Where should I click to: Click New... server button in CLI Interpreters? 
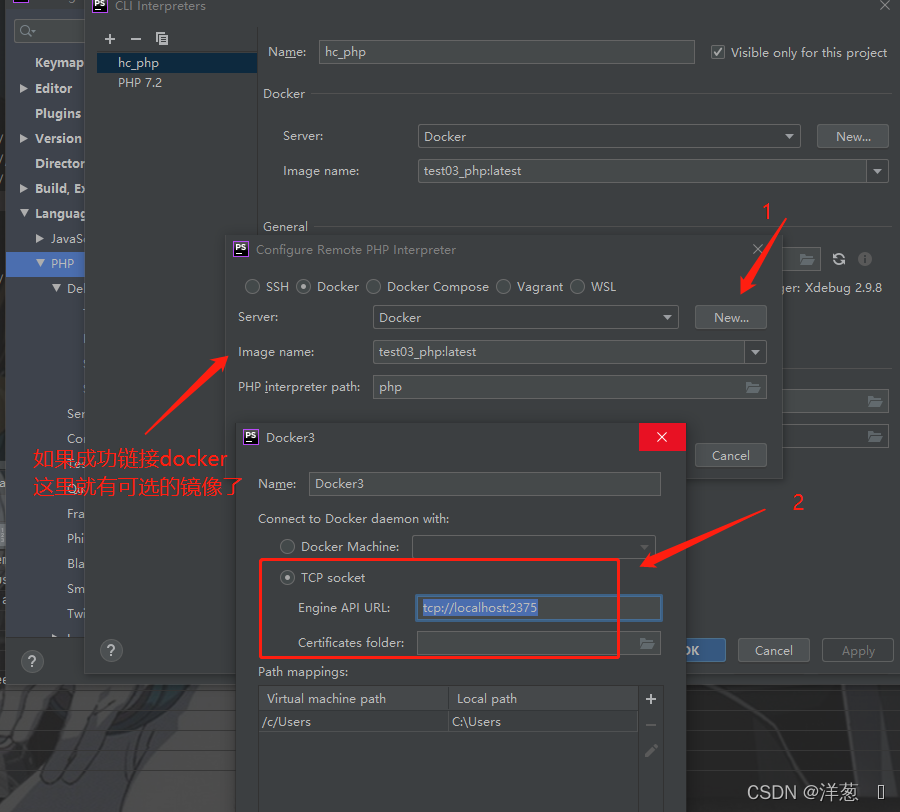[x=853, y=137]
